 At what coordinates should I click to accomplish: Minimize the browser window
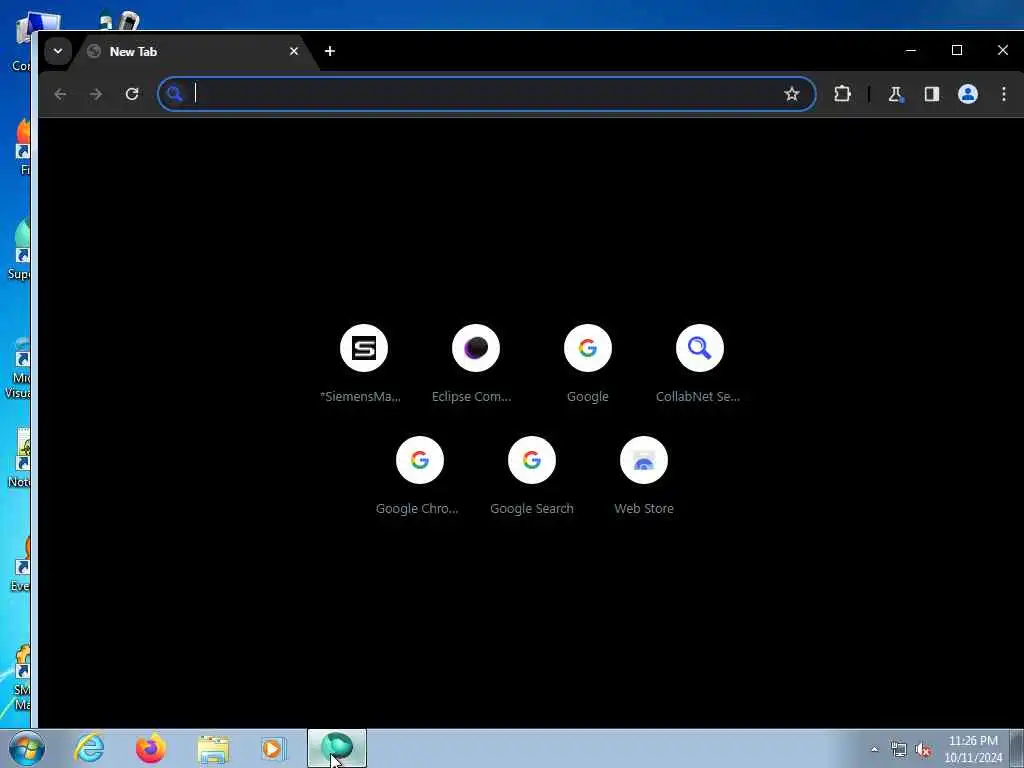point(911,50)
